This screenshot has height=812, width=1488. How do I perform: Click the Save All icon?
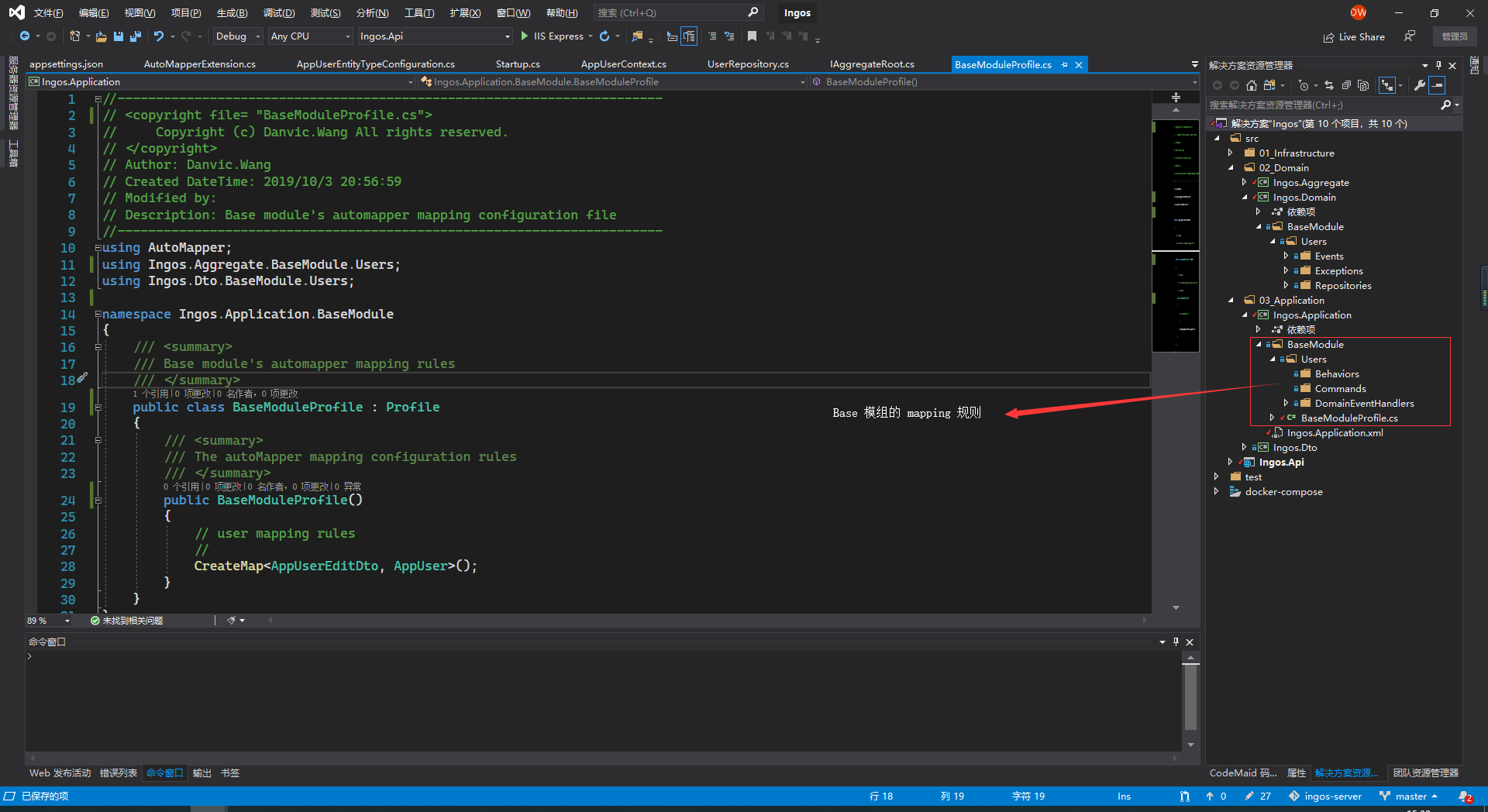click(x=136, y=36)
